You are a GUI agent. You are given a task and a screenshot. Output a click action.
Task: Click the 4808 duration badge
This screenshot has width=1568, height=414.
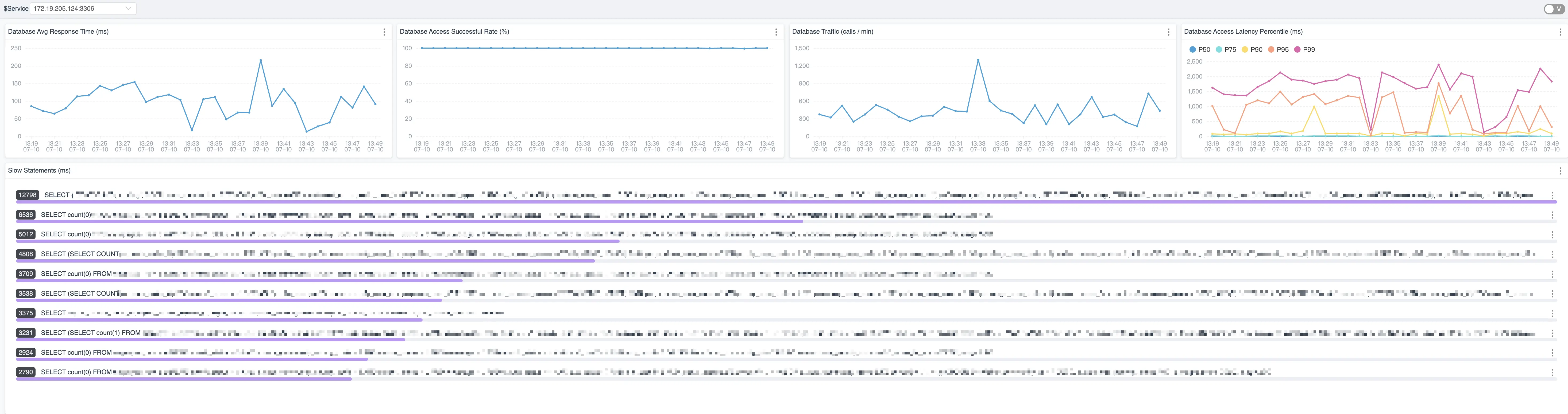point(26,254)
